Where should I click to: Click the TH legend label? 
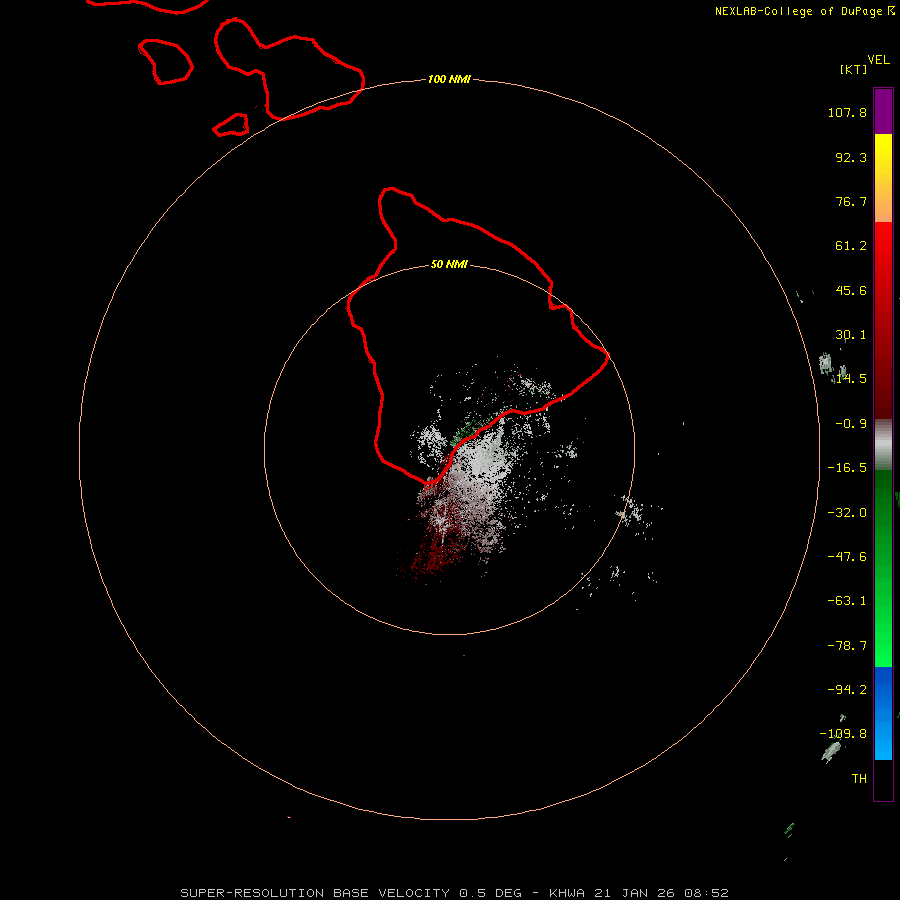pyautogui.click(x=859, y=779)
